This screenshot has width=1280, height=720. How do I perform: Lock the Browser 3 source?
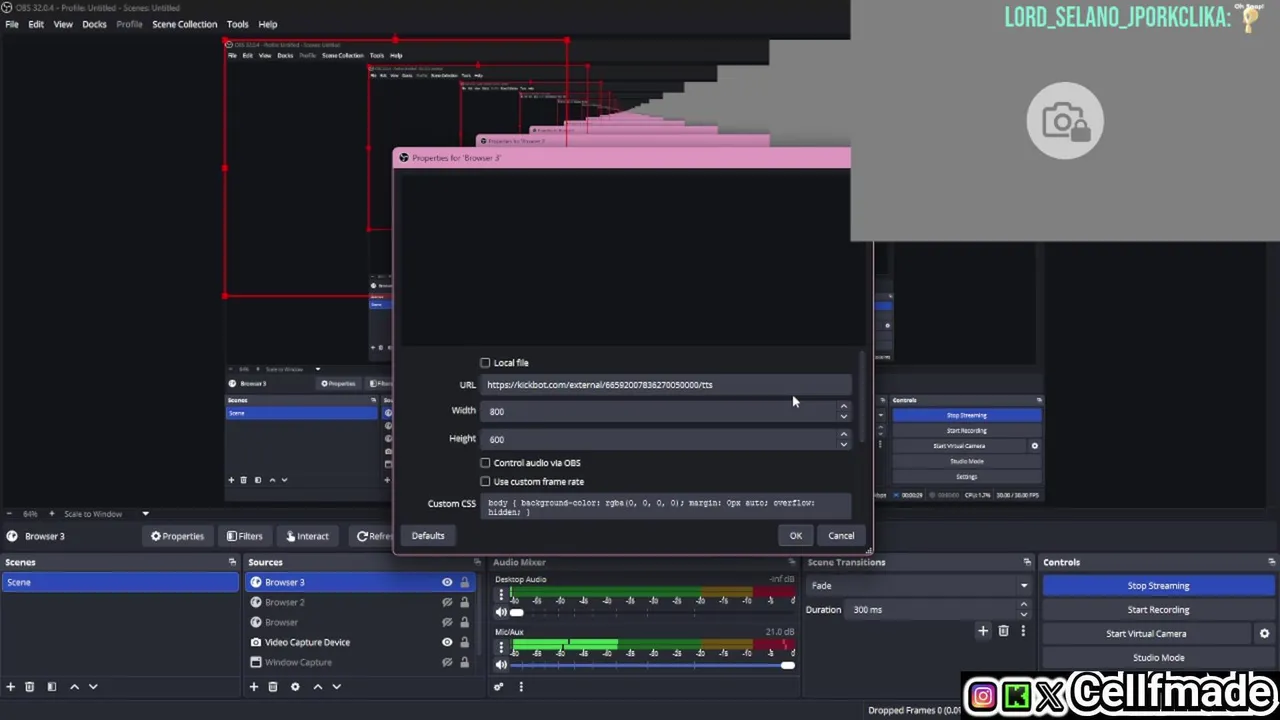pyautogui.click(x=464, y=582)
